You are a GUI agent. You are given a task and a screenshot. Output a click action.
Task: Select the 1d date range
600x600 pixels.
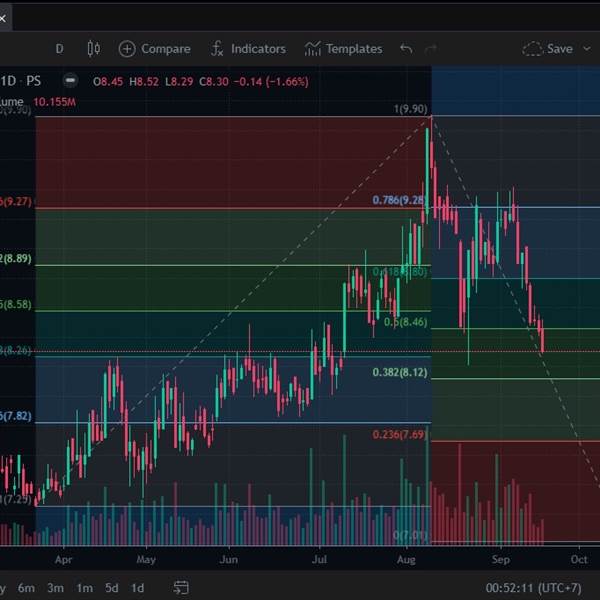click(x=137, y=588)
